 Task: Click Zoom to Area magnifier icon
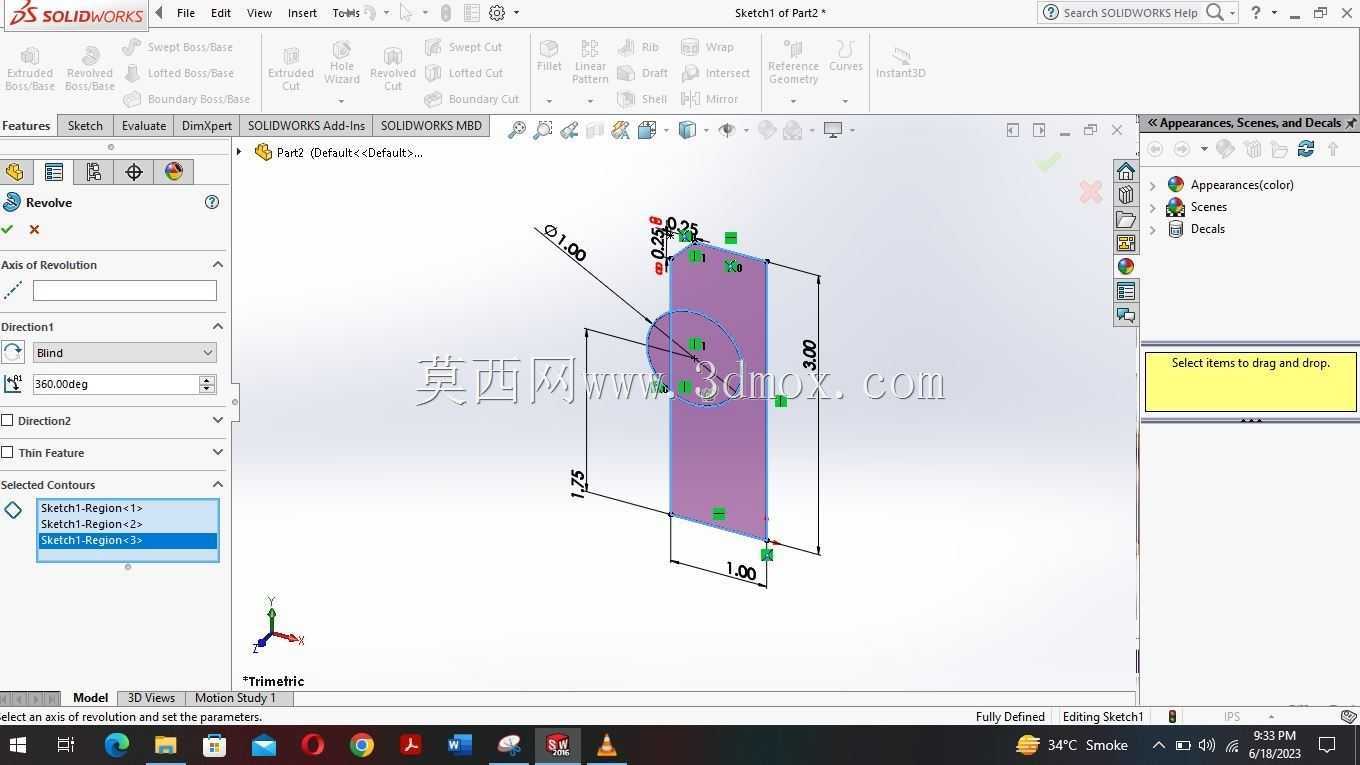[543, 130]
